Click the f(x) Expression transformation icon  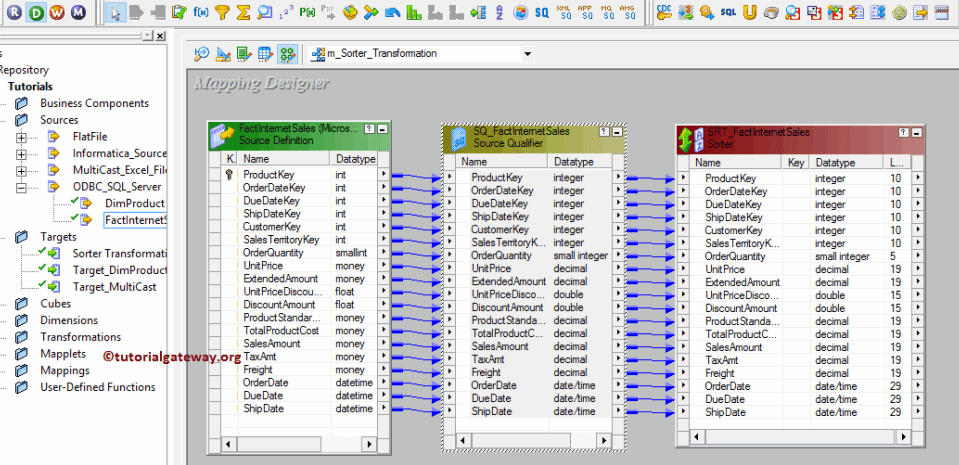pyautogui.click(x=201, y=12)
